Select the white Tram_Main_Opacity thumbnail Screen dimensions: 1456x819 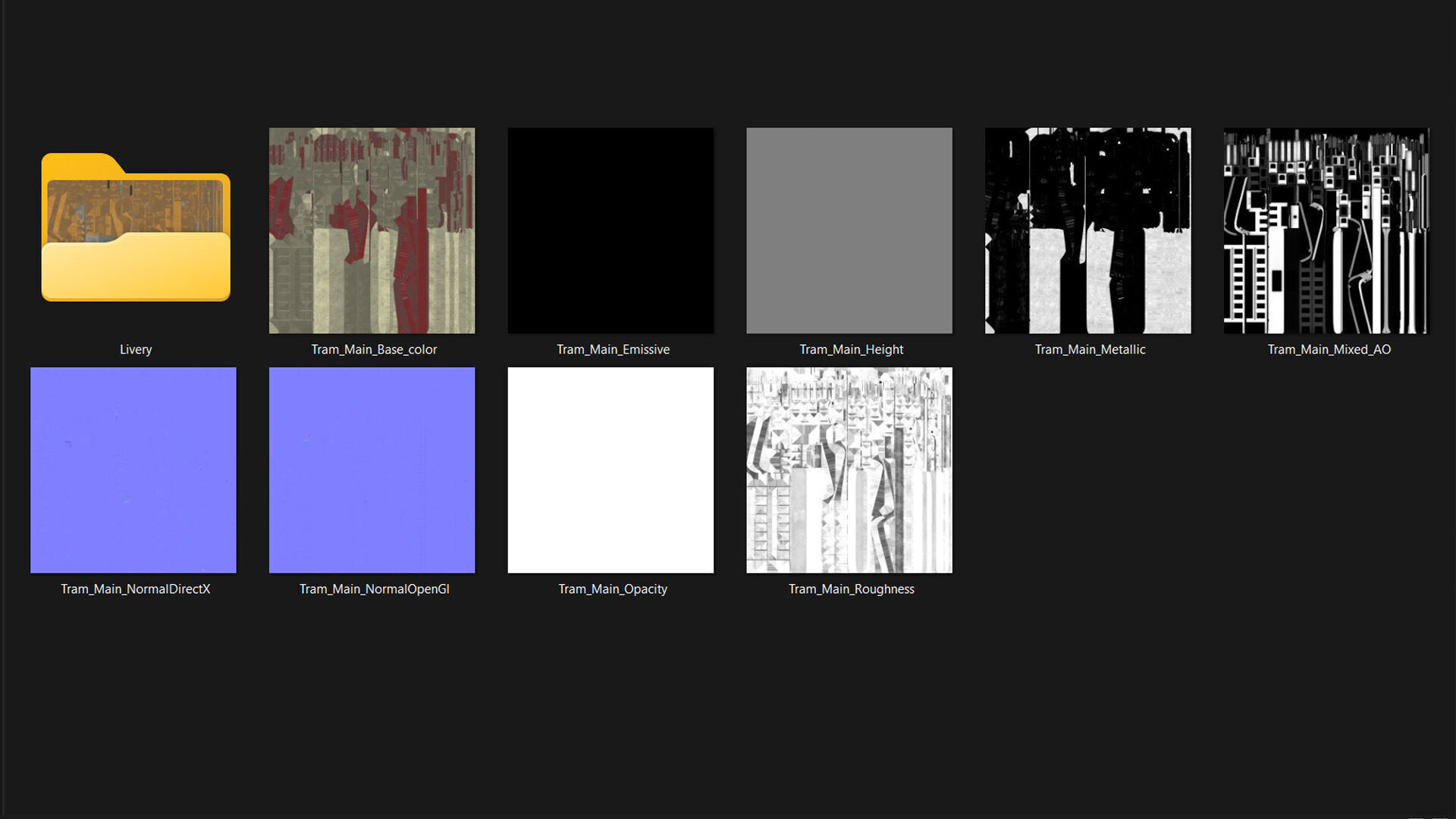[x=610, y=470]
